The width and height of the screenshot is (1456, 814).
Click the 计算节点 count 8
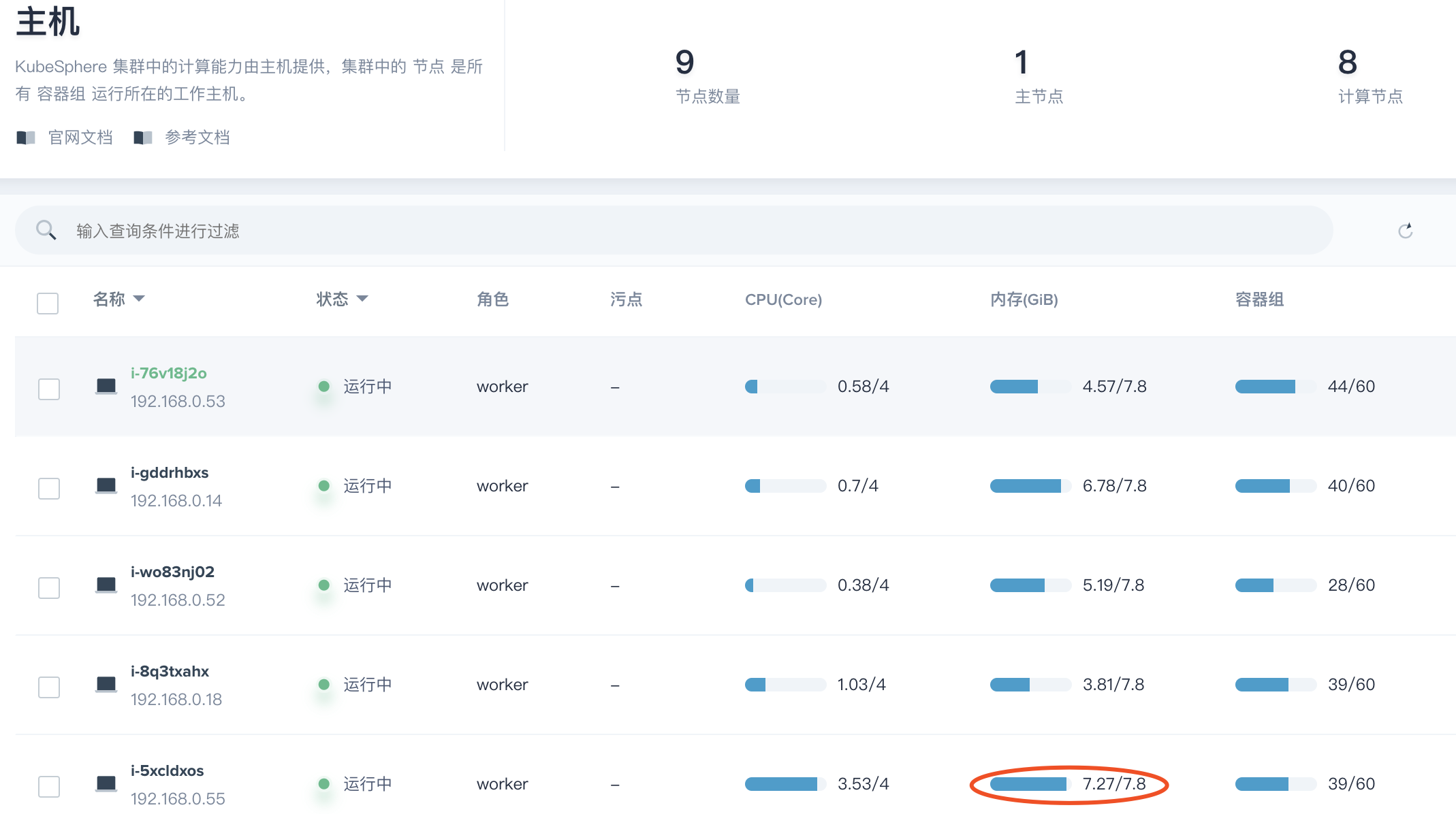[x=1348, y=63]
